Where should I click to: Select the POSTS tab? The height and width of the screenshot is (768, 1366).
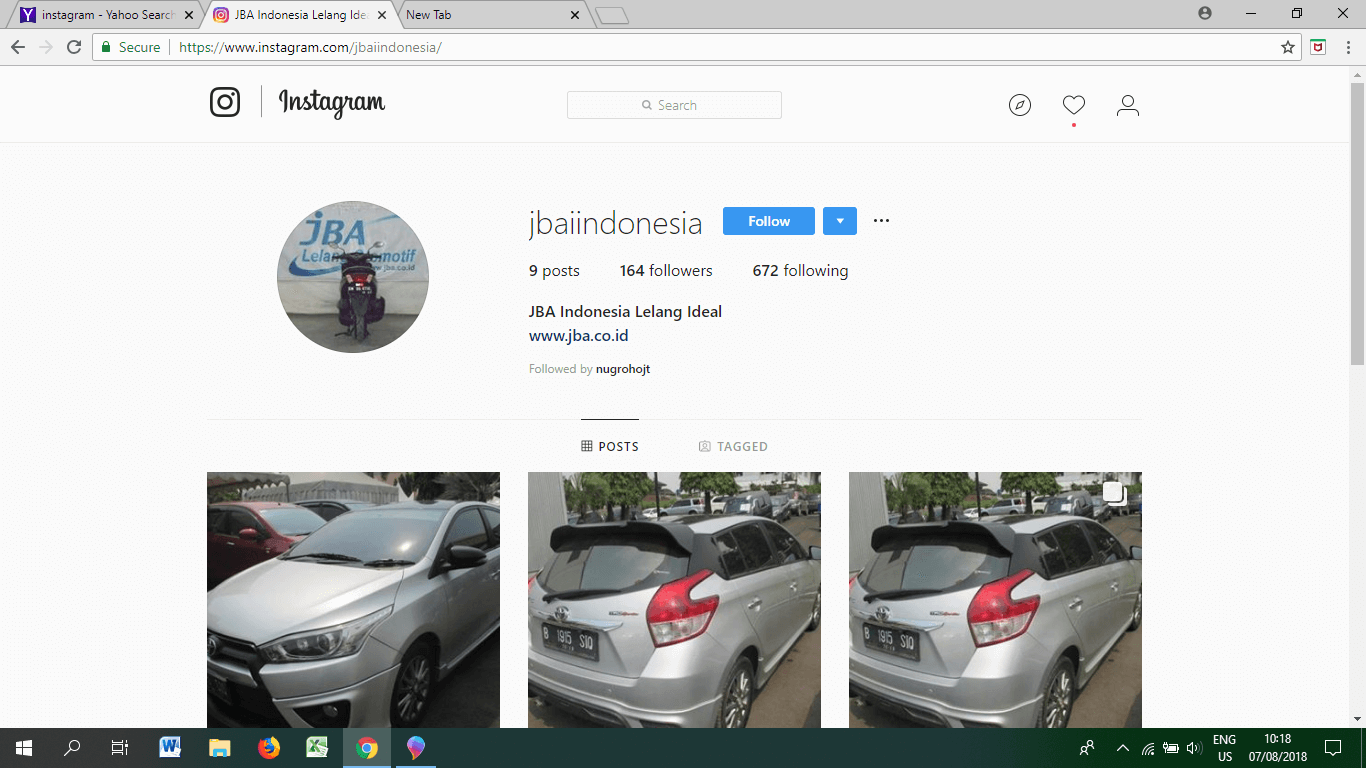click(x=610, y=446)
